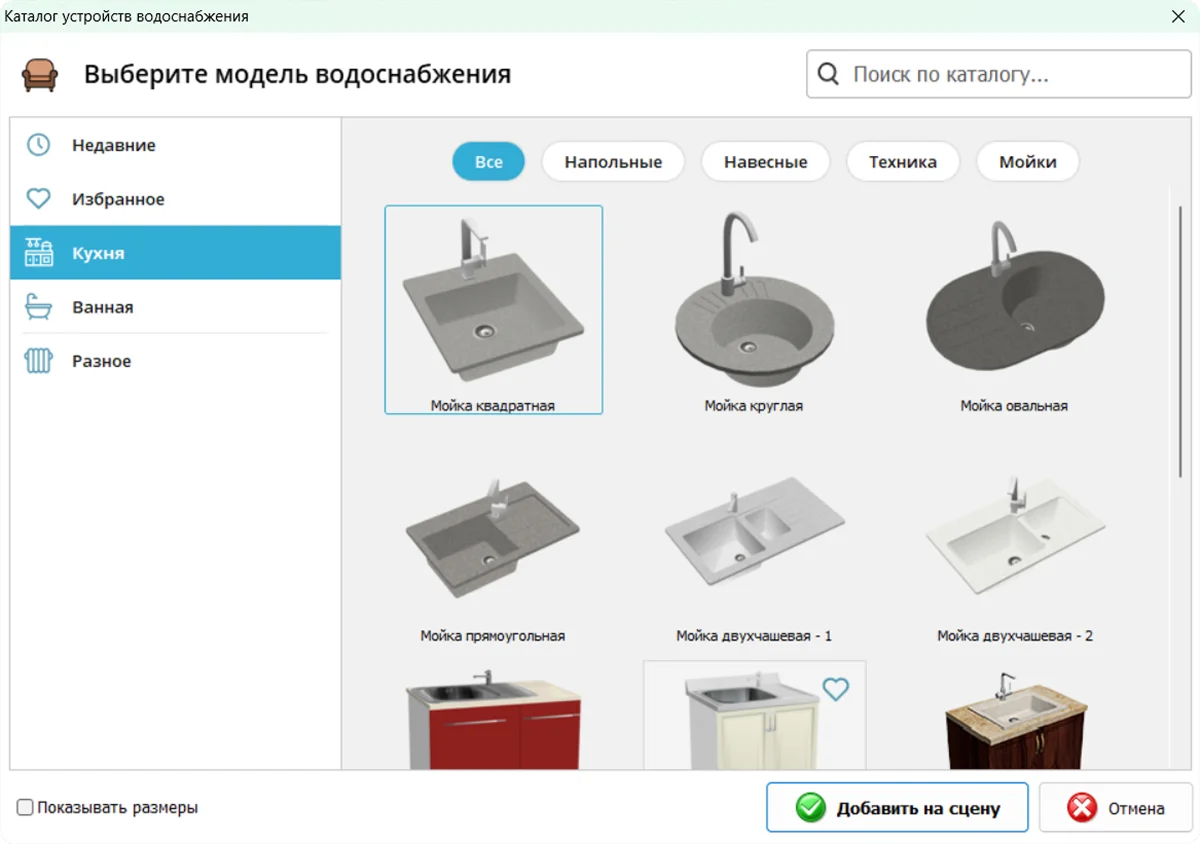
Task: Open the Ванная category
Action: tap(176, 307)
